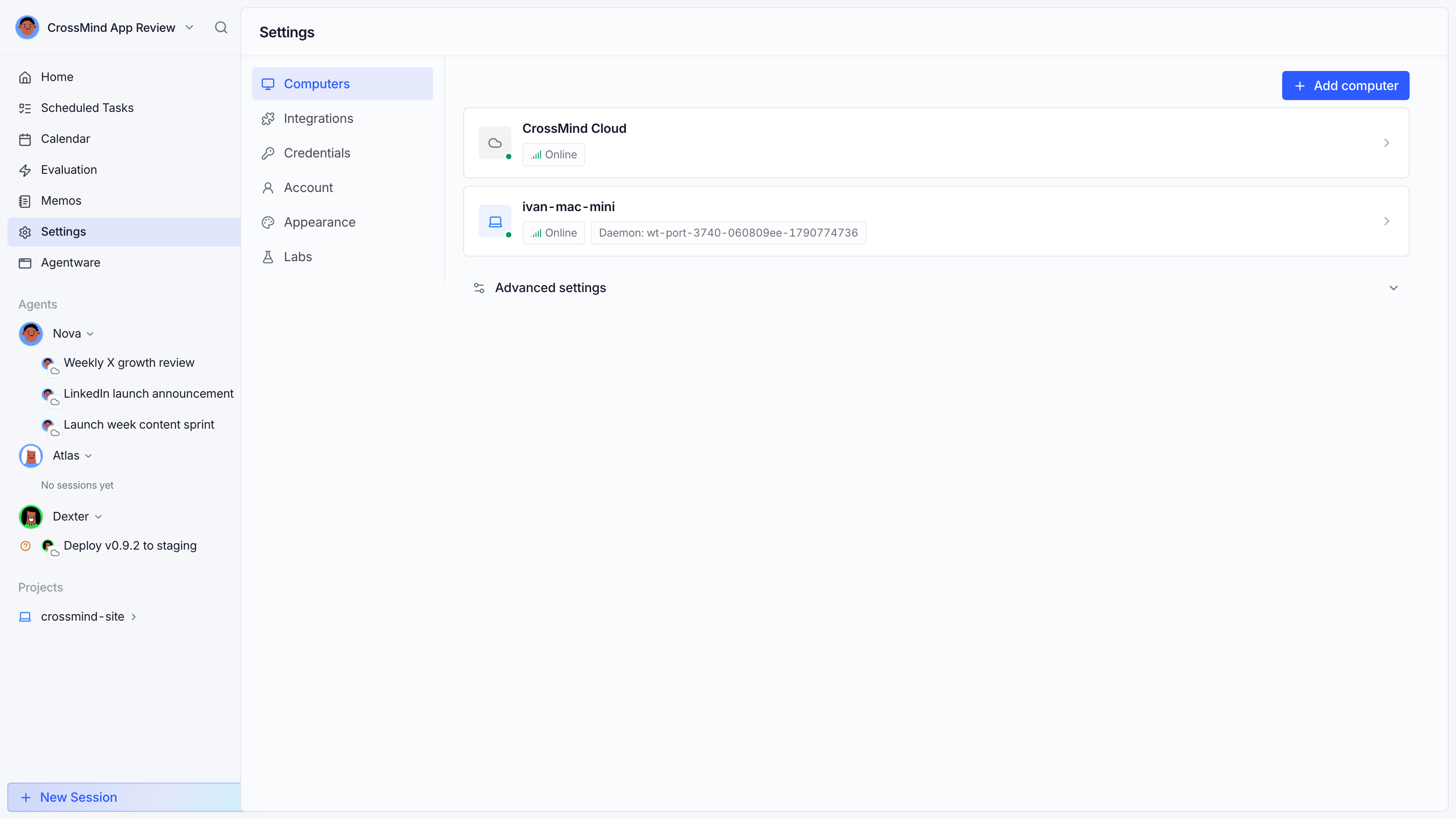The width and height of the screenshot is (1456, 819).
Task: Click the Appearance palette icon
Action: coord(268,222)
